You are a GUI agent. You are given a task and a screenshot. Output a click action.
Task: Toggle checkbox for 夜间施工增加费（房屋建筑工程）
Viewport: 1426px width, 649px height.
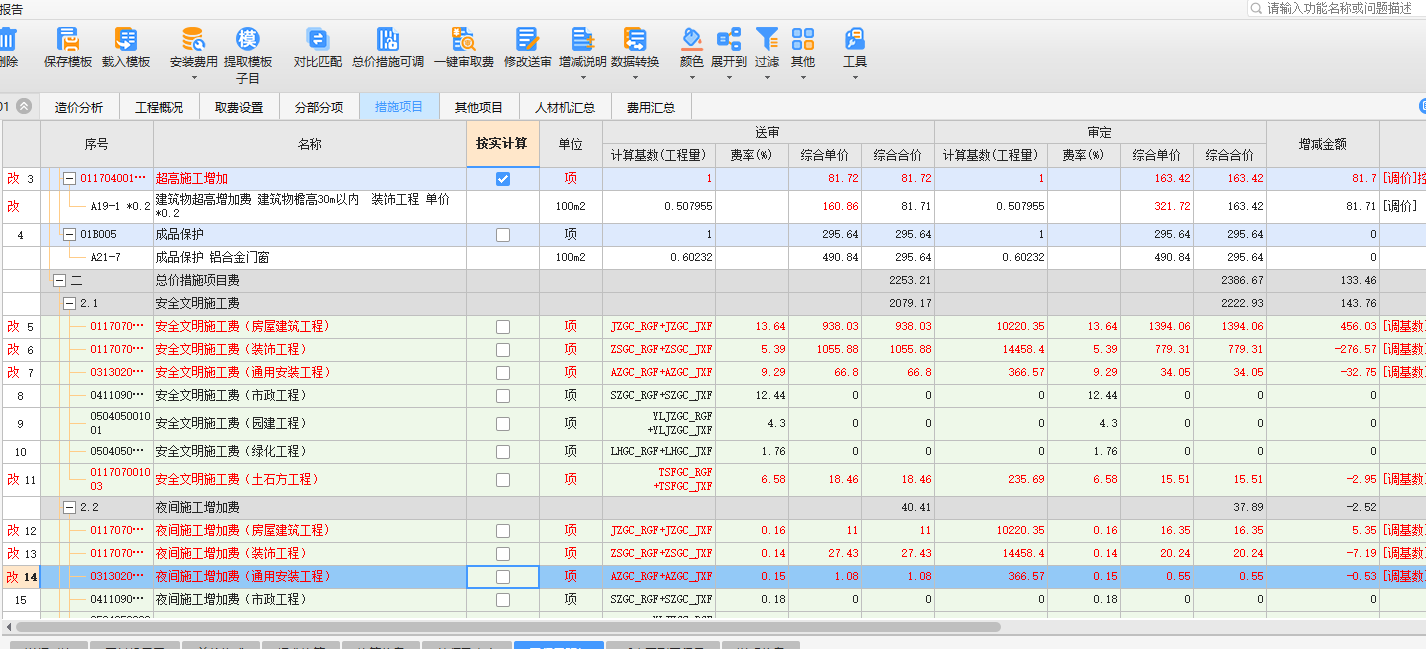pos(503,531)
